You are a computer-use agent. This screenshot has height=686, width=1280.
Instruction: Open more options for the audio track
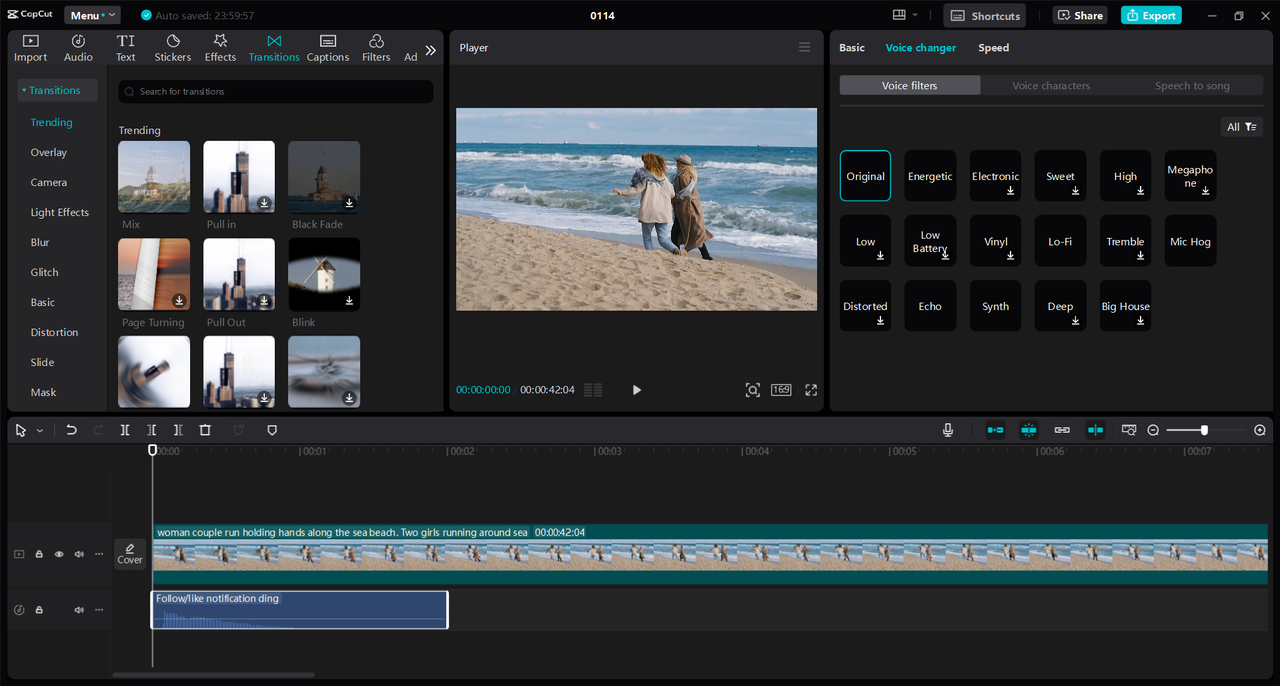click(98, 610)
